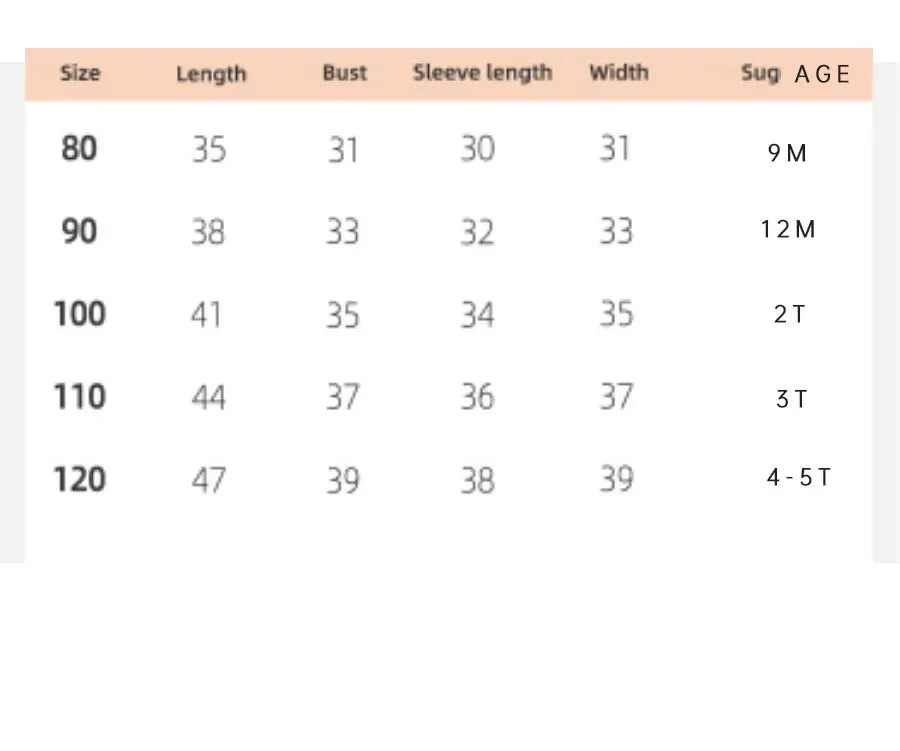Click the Sleeve length column header
900x751 pixels.
click(482, 73)
